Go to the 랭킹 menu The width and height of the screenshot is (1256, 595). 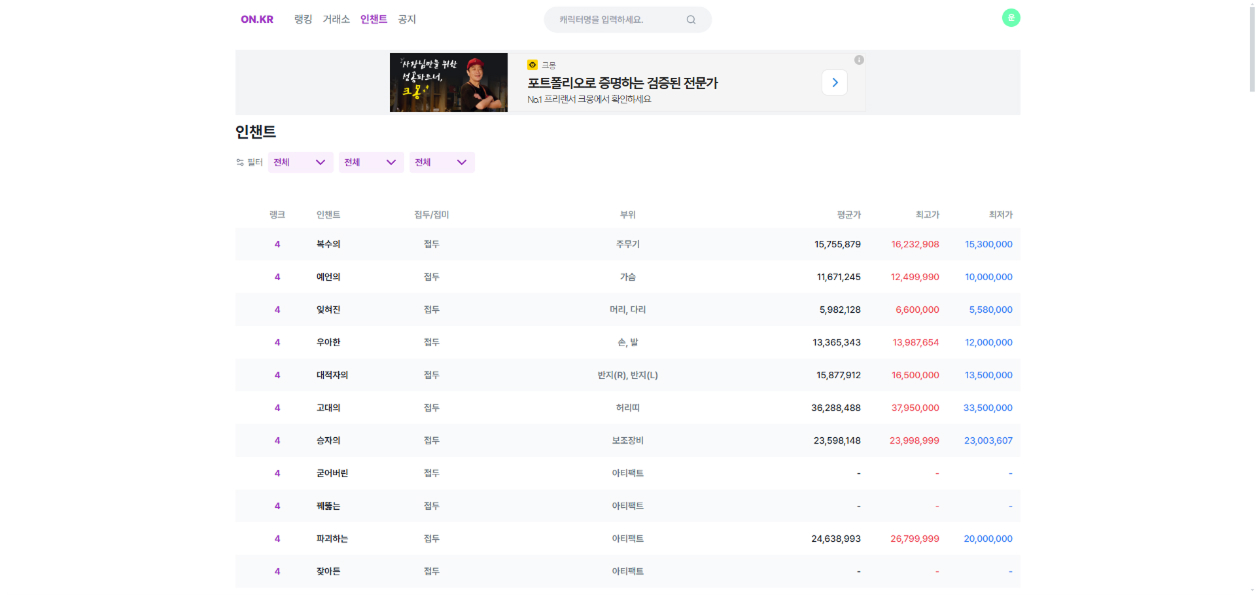[x=303, y=19]
